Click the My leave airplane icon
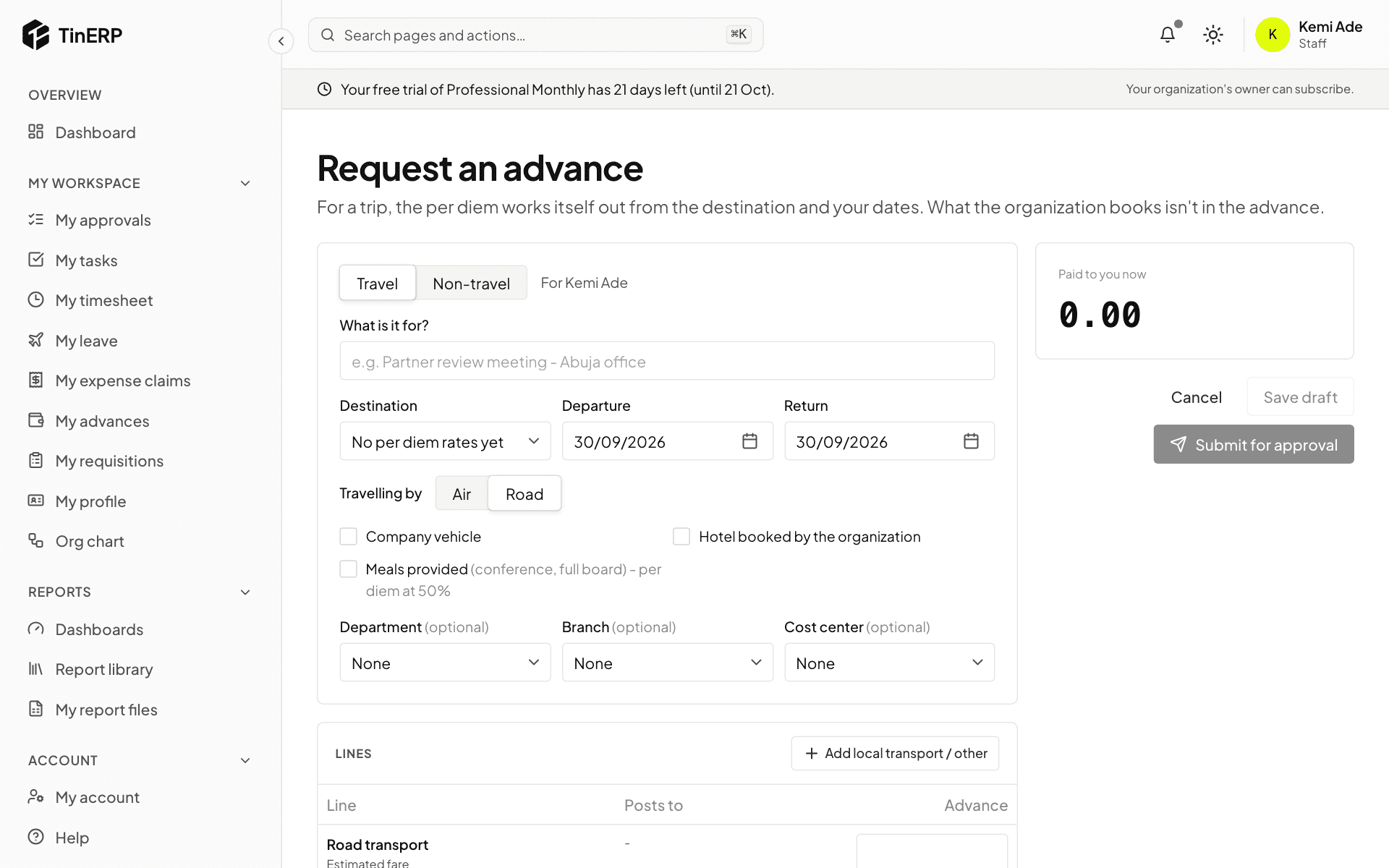This screenshot has width=1389, height=868. click(35, 340)
